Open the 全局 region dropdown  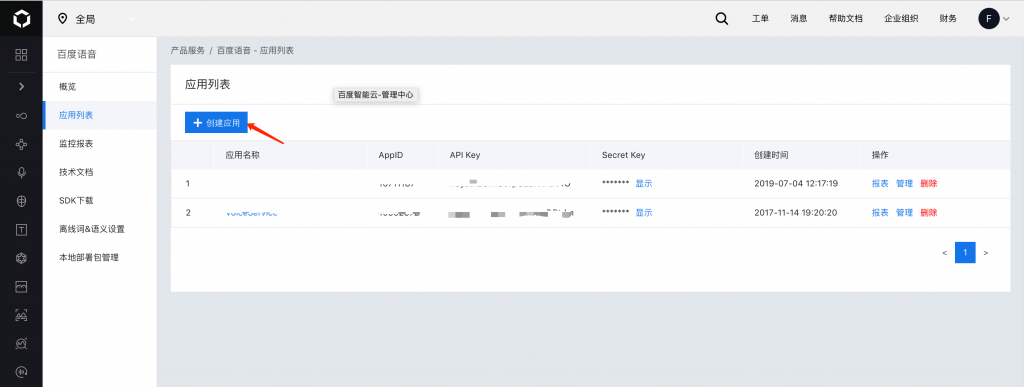coord(96,20)
